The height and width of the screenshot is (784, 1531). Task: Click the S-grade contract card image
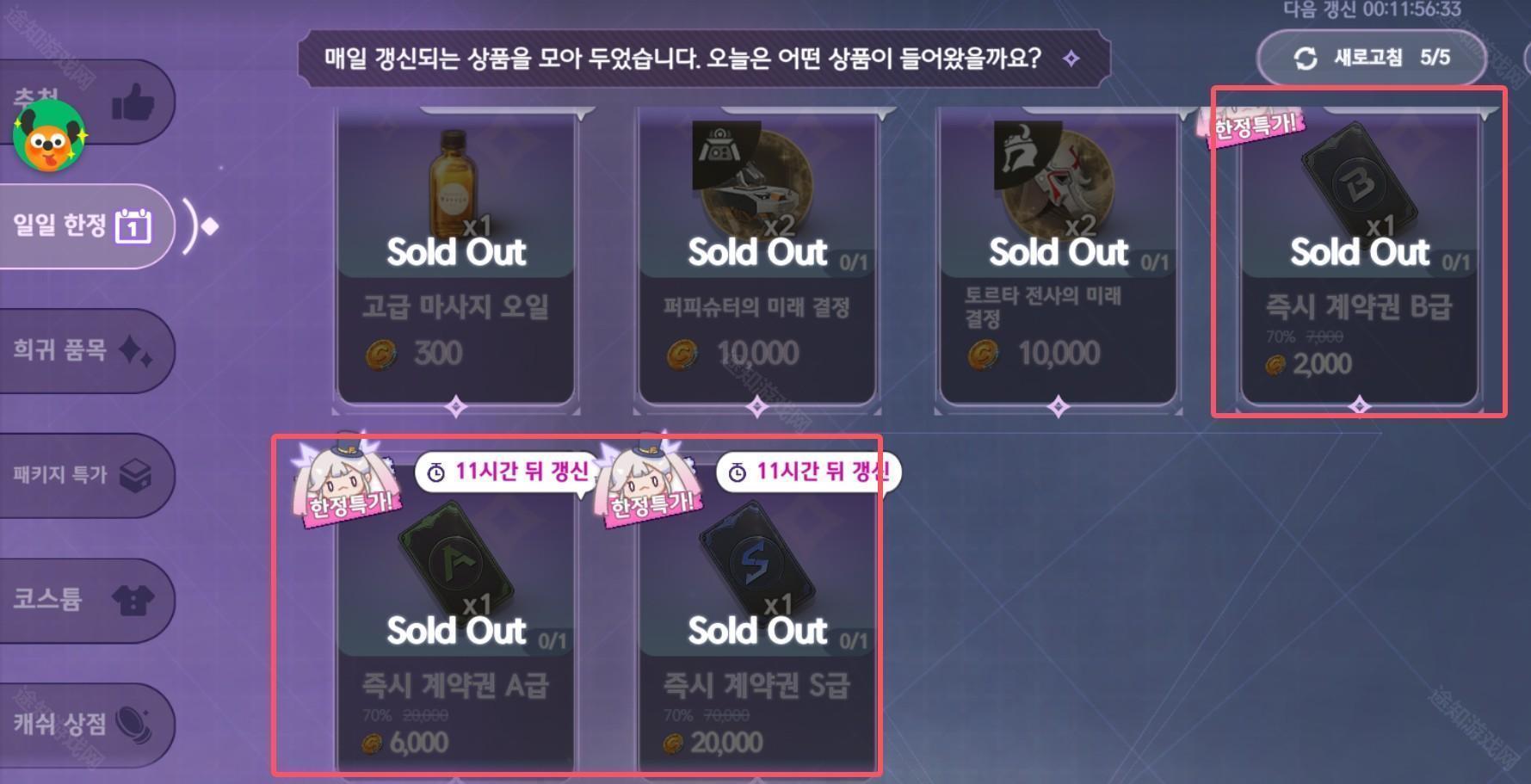(755, 555)
